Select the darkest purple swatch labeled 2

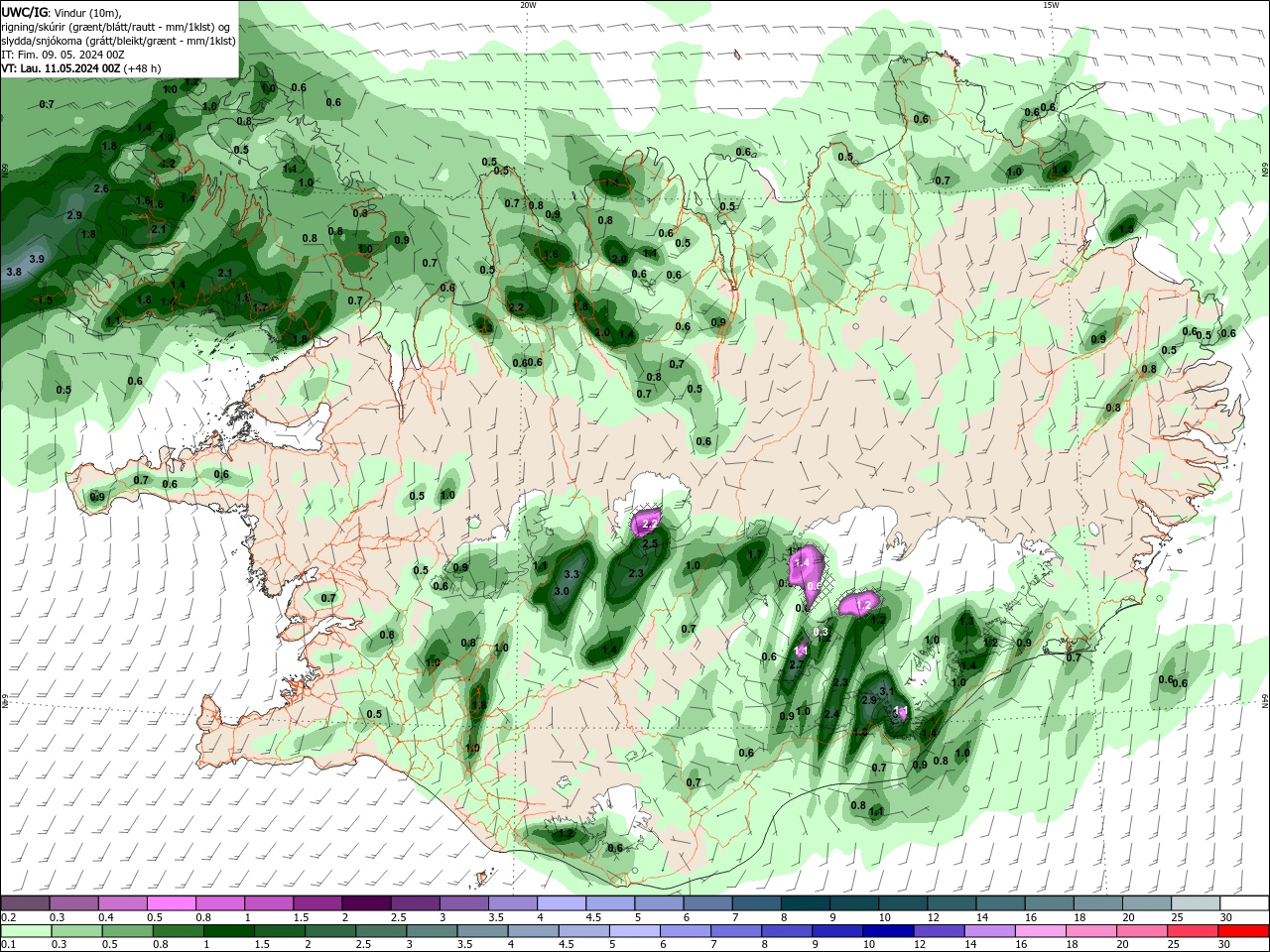pyautogui.click(x=366, y=902)
